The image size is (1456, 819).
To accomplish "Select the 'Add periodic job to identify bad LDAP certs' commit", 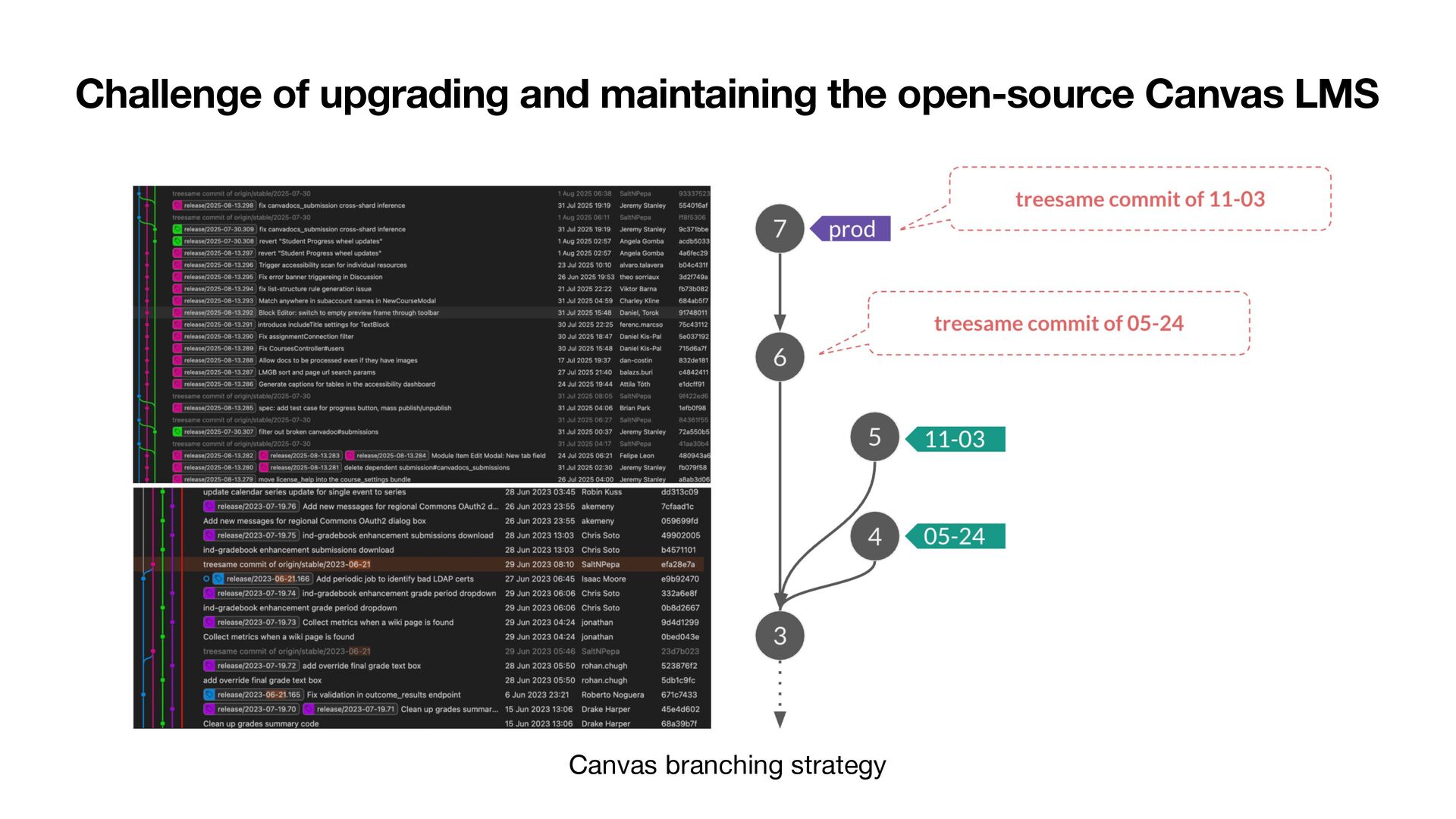I will pyautogui.click(x=394, y=579).
